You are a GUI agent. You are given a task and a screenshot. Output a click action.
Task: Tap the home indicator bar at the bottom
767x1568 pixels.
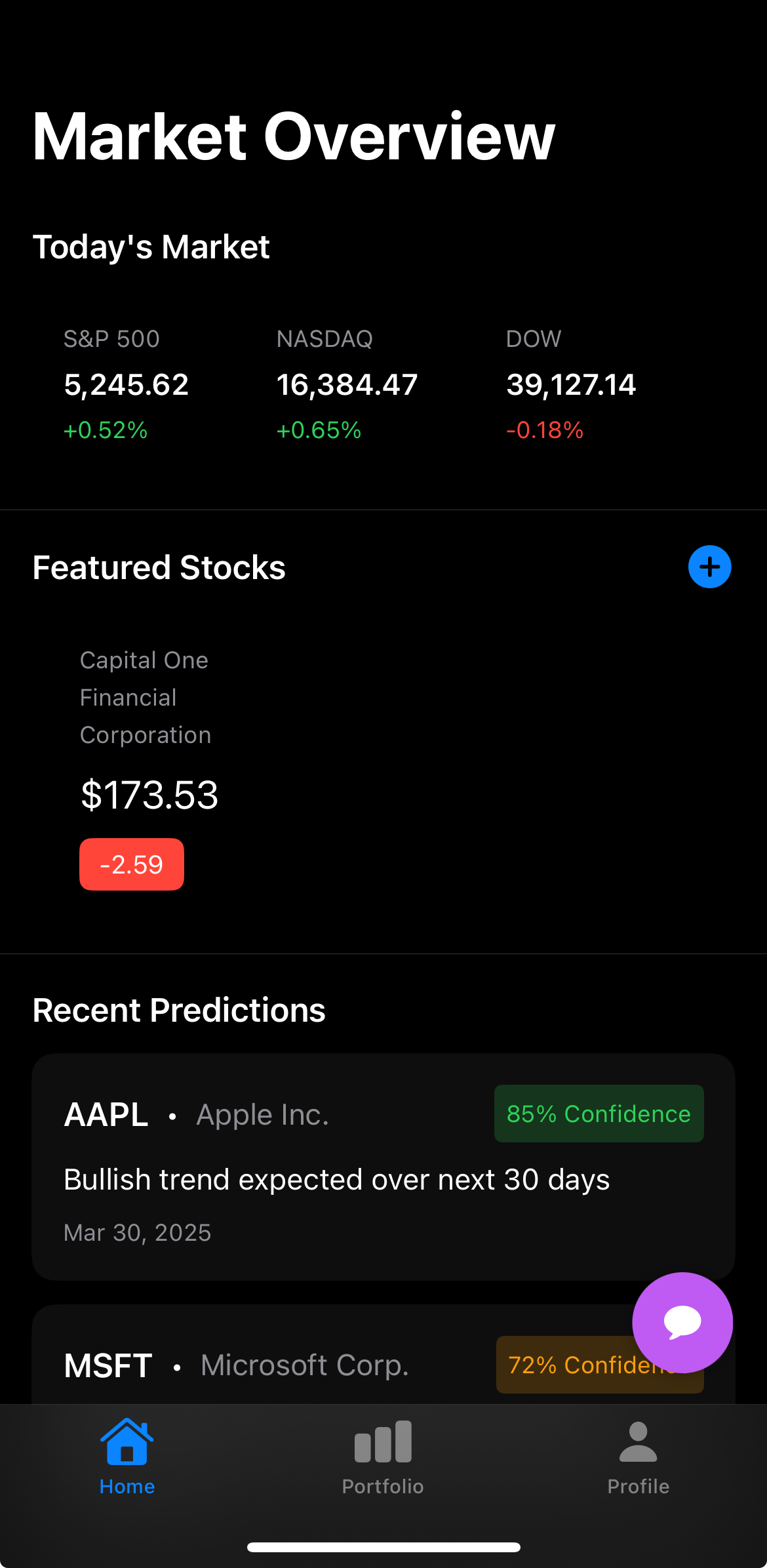383,1547
